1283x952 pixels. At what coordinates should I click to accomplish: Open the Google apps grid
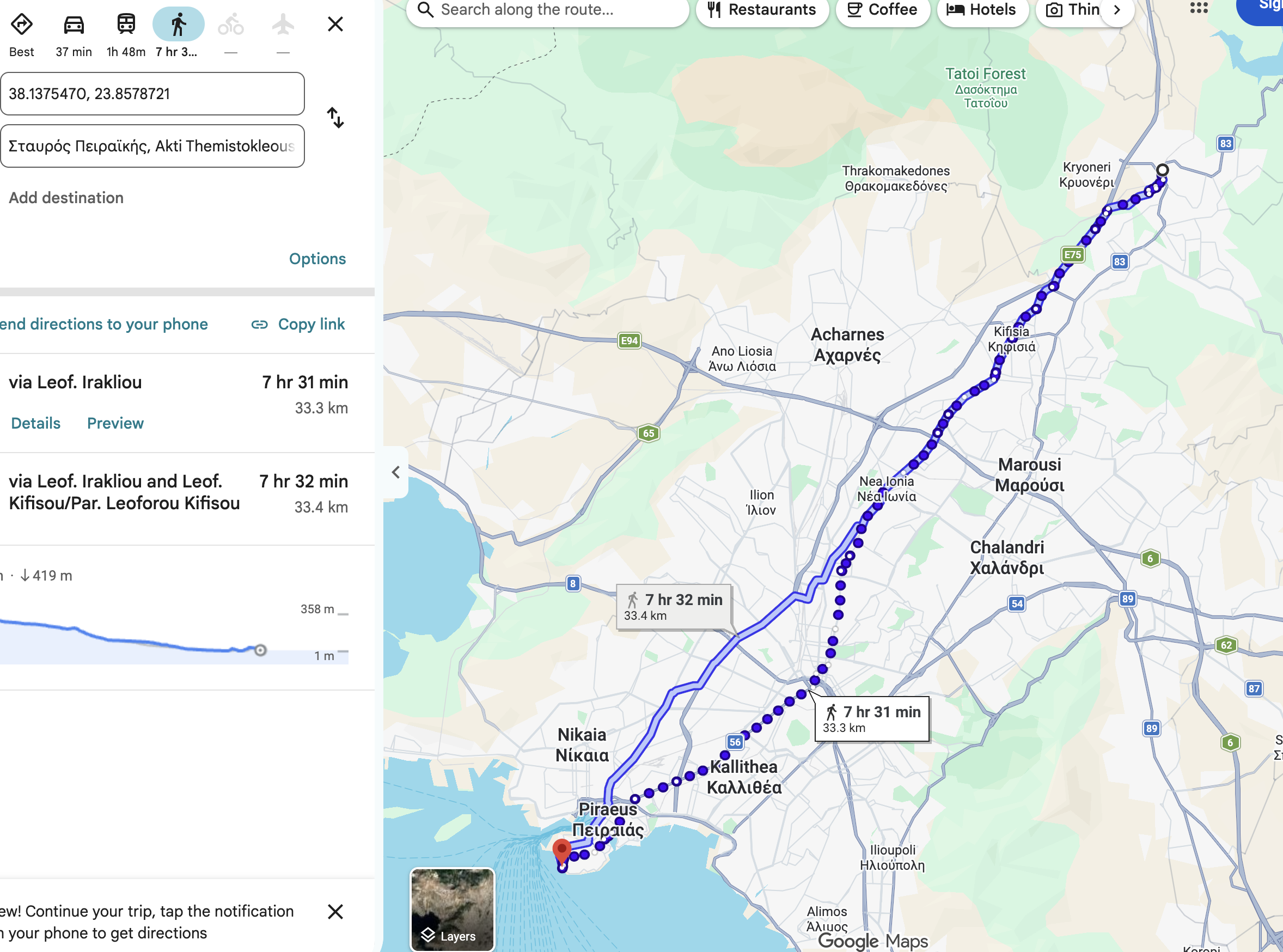[x=1198, y=8]
